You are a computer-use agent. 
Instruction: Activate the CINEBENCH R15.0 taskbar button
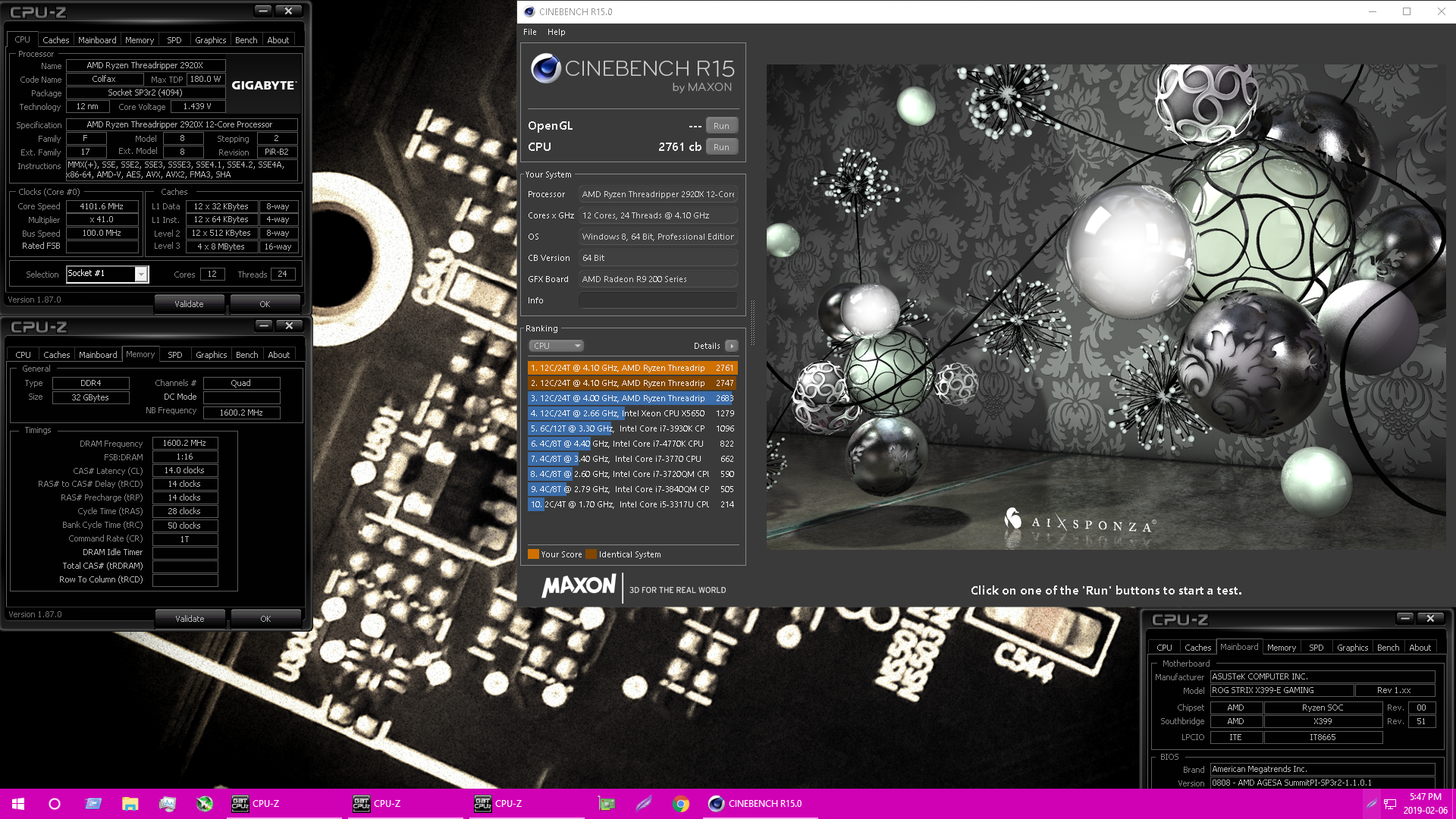(x=761, y=804)
